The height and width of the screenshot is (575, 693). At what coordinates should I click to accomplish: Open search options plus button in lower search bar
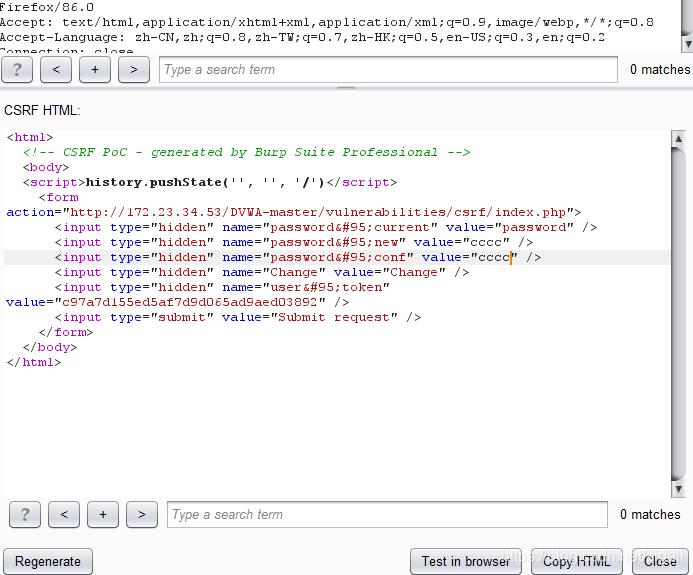tap(103, 514)
